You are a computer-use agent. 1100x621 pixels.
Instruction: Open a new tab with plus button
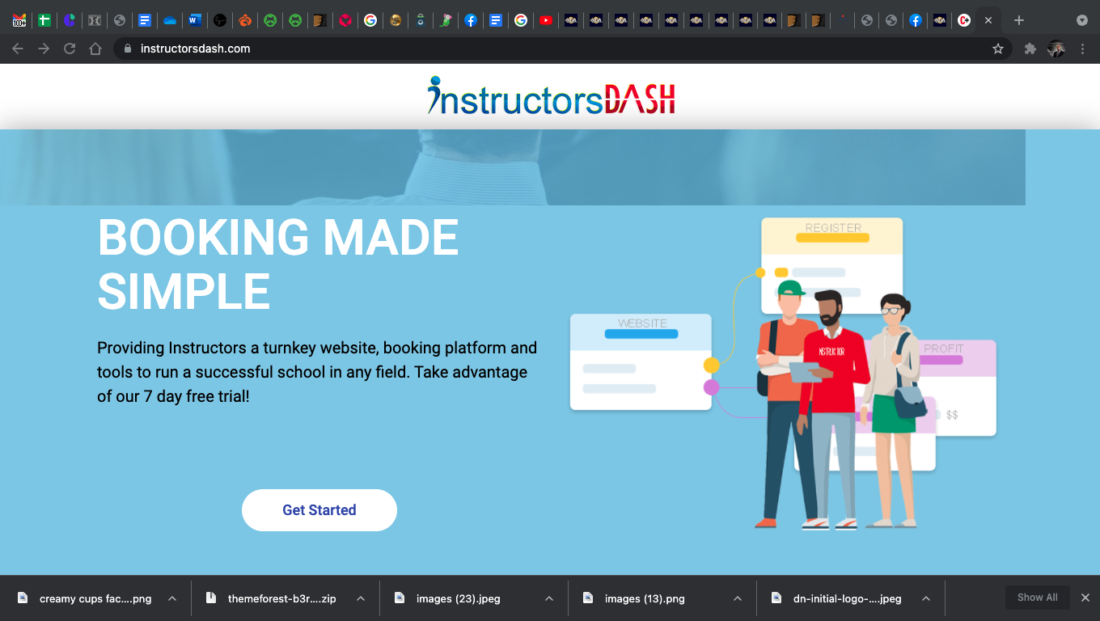1018,20
